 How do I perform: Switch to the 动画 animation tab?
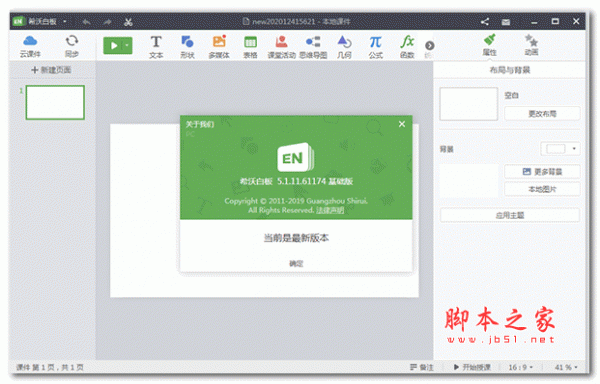click(x=531, y=45)
